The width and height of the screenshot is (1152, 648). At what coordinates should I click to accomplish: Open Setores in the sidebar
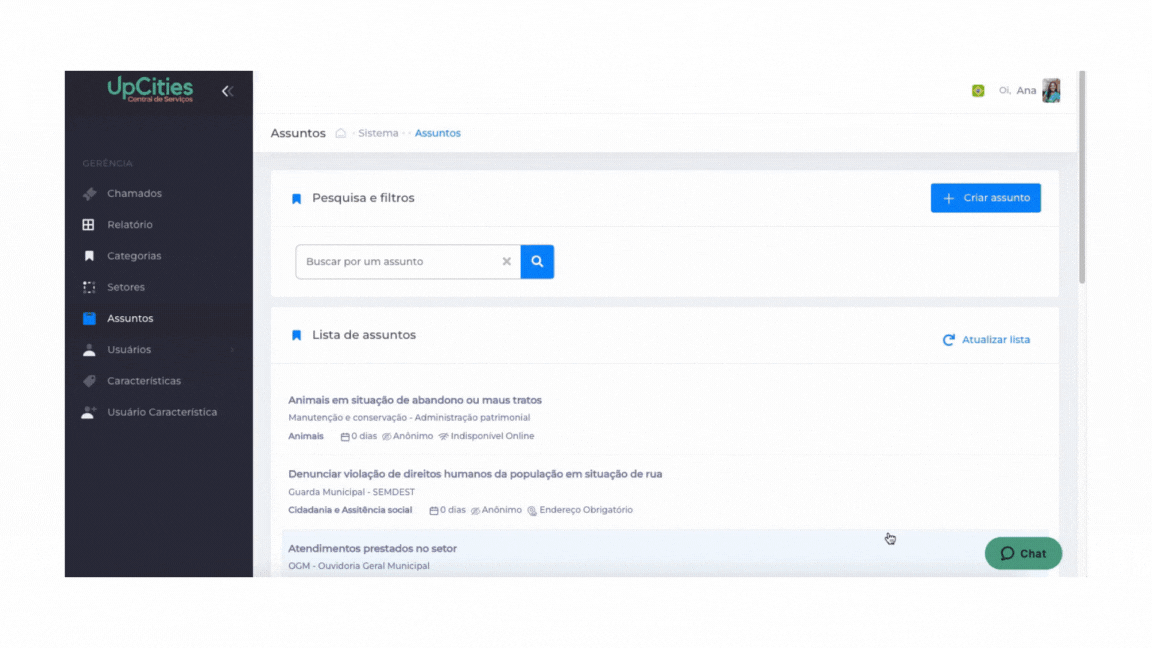tap(126, 287)
